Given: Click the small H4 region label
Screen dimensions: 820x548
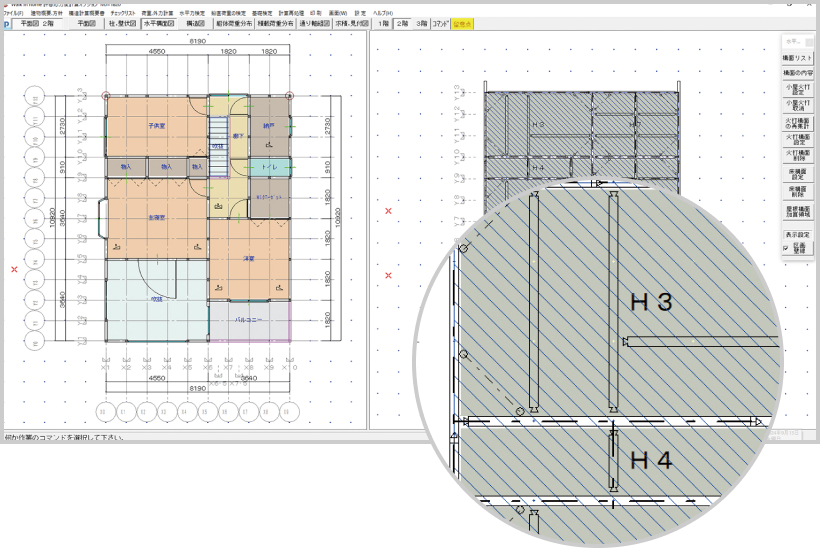Looking at the screenshot, I should click(x=538, y=168).
